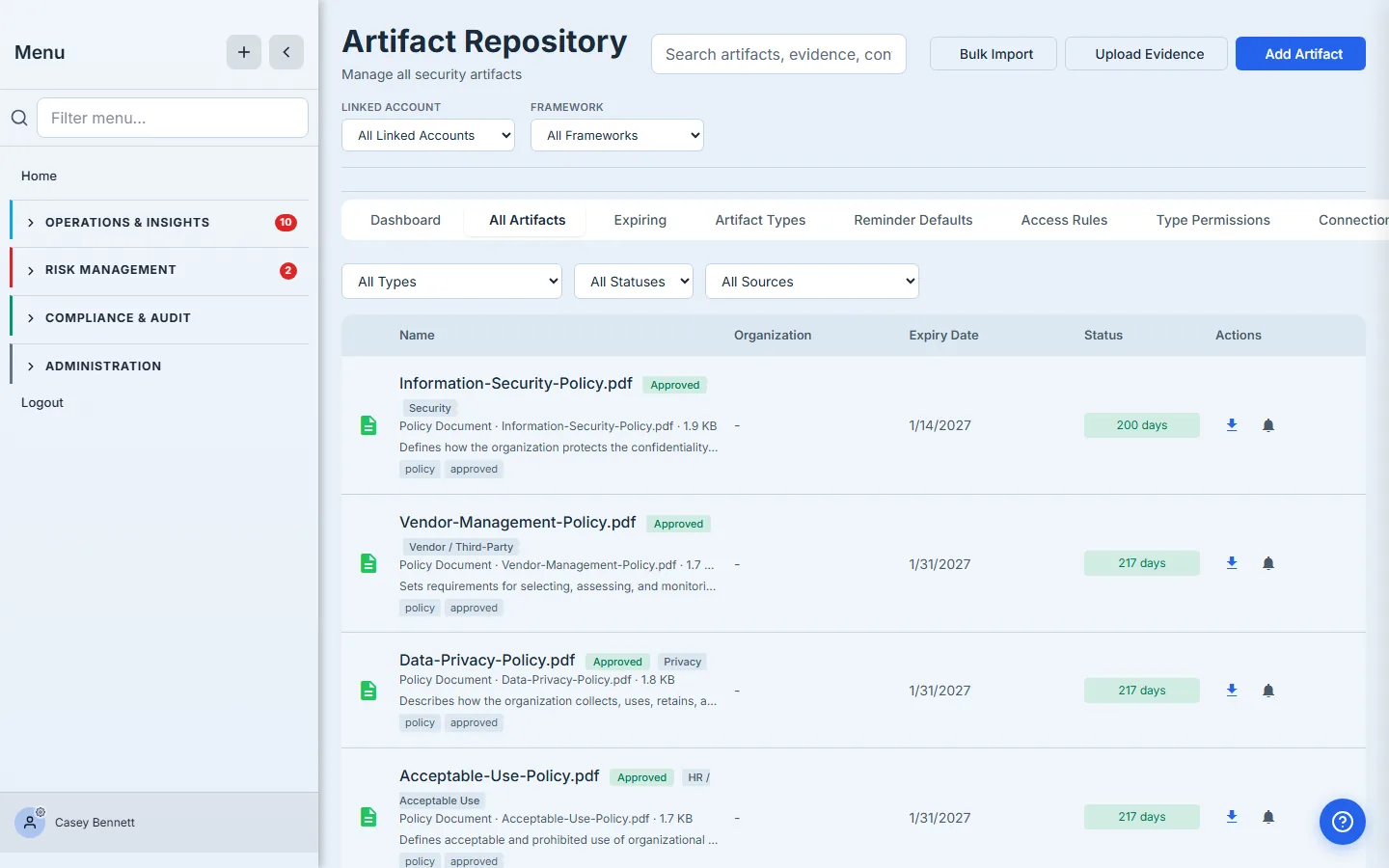Focus the Filter menu input field

click(173, 118)
